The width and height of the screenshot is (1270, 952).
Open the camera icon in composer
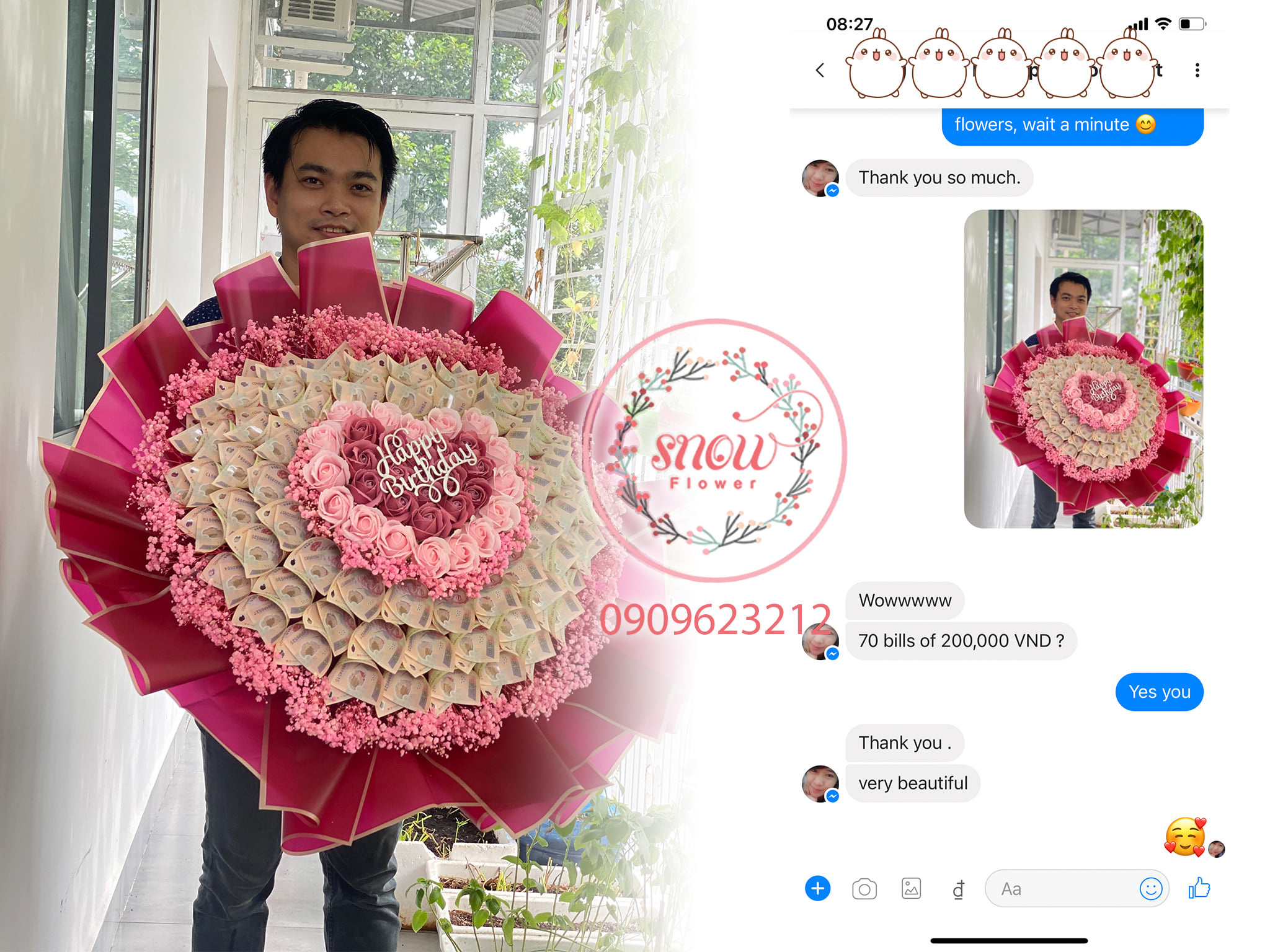coord(864,889)
